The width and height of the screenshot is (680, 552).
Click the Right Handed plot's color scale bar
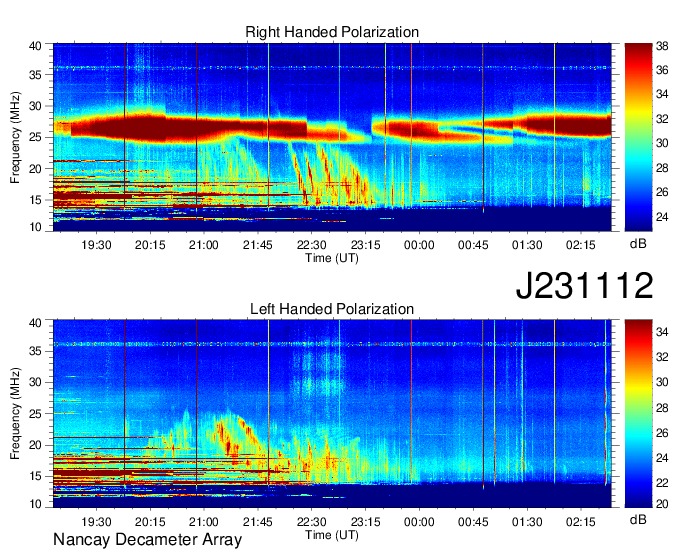(x=638, y=137)
